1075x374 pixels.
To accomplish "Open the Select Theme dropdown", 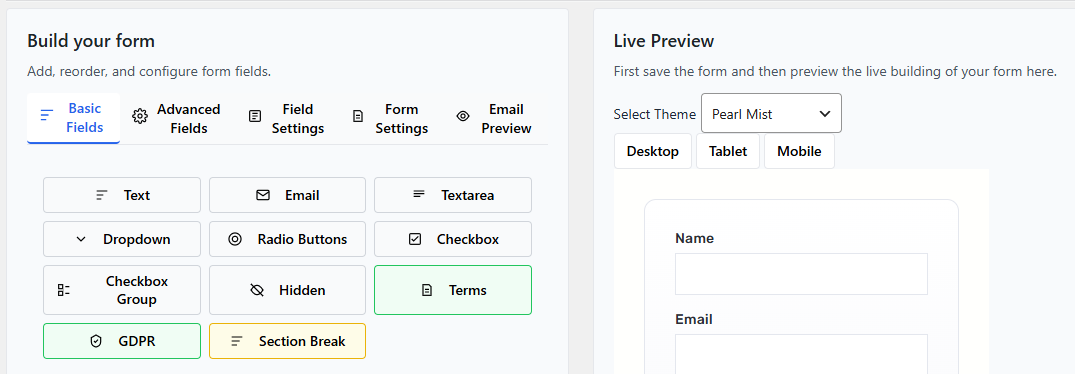I will coord(771,114).
